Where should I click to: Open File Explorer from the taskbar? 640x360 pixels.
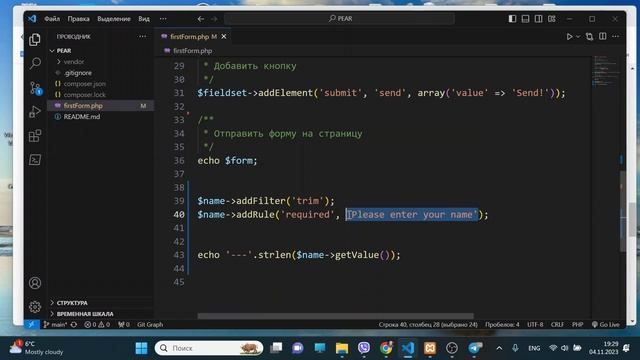(342, 348)
